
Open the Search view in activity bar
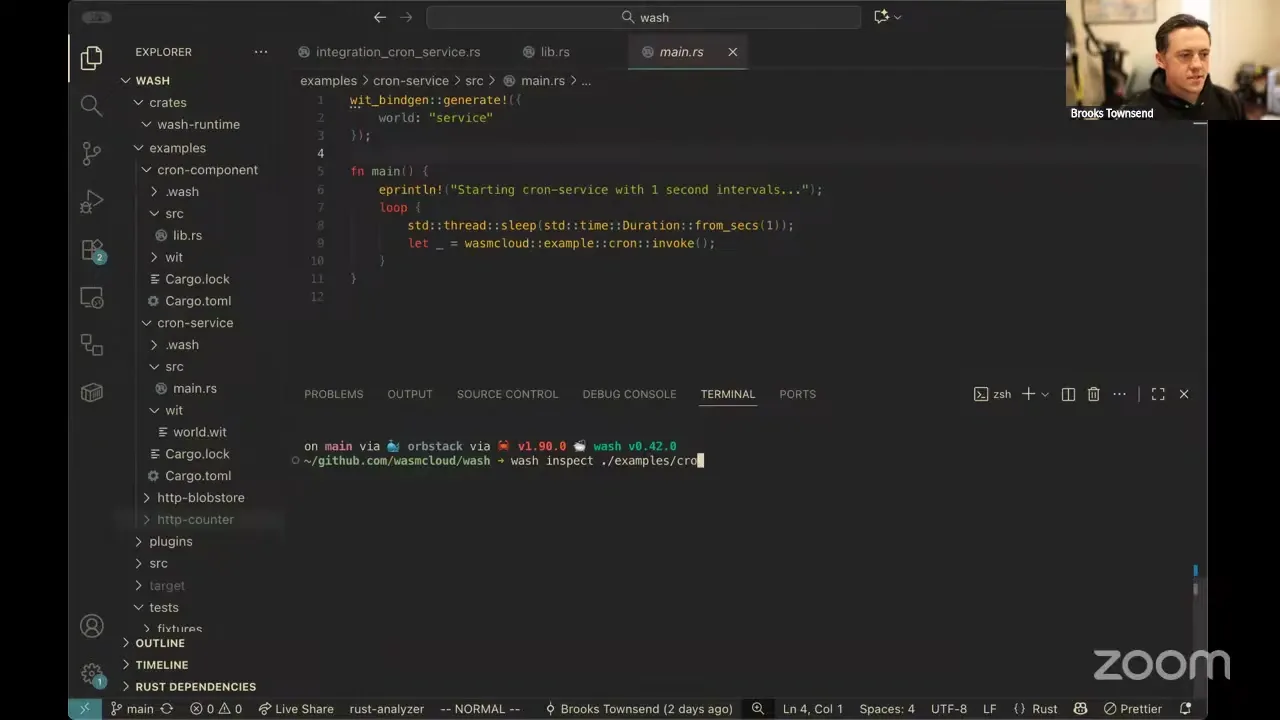(x=91, y=105)
